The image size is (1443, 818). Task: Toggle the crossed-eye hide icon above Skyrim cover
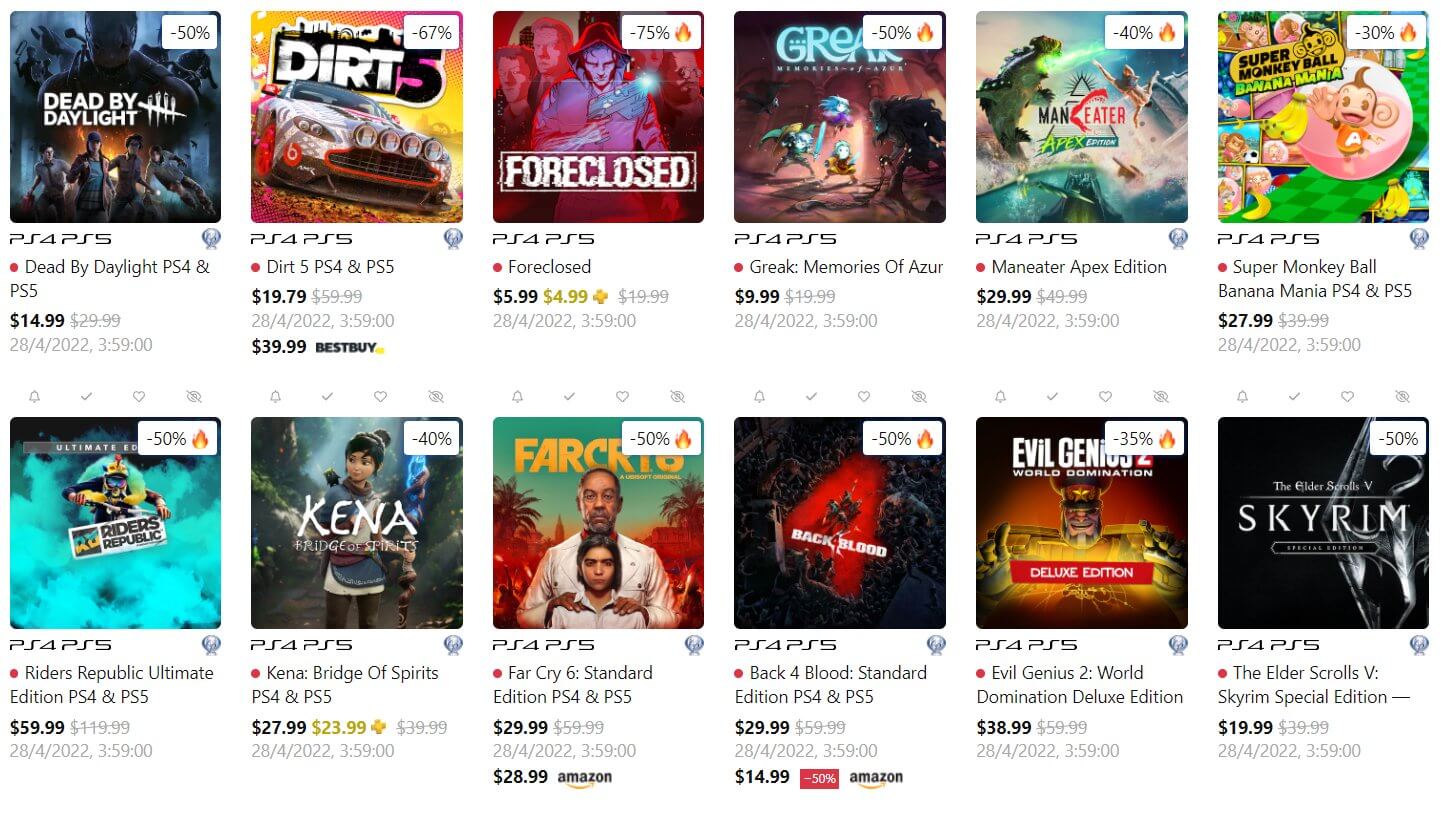tap(1402, 397)
